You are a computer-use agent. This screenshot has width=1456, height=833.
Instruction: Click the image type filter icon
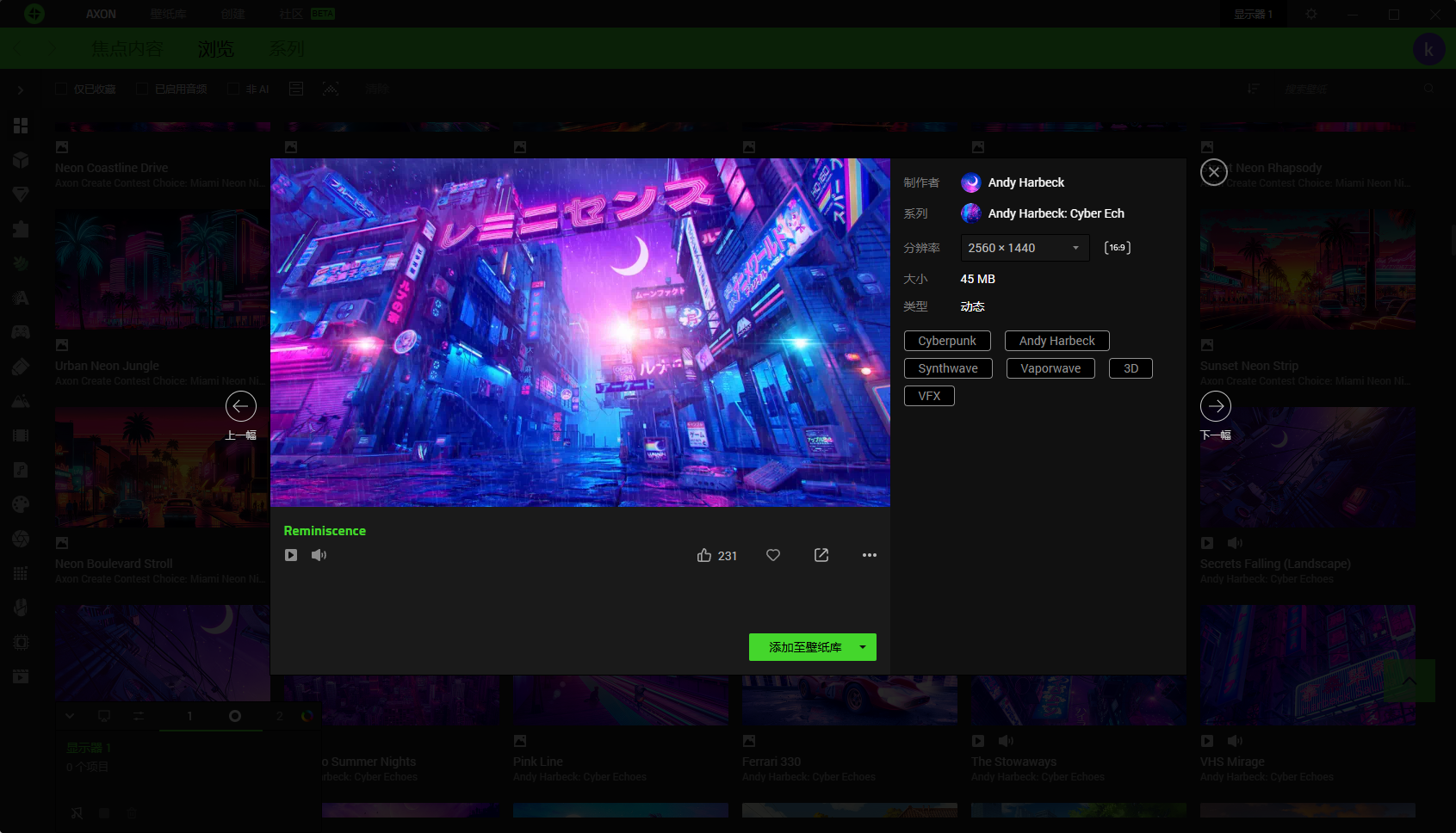click(x=331, y=89)
